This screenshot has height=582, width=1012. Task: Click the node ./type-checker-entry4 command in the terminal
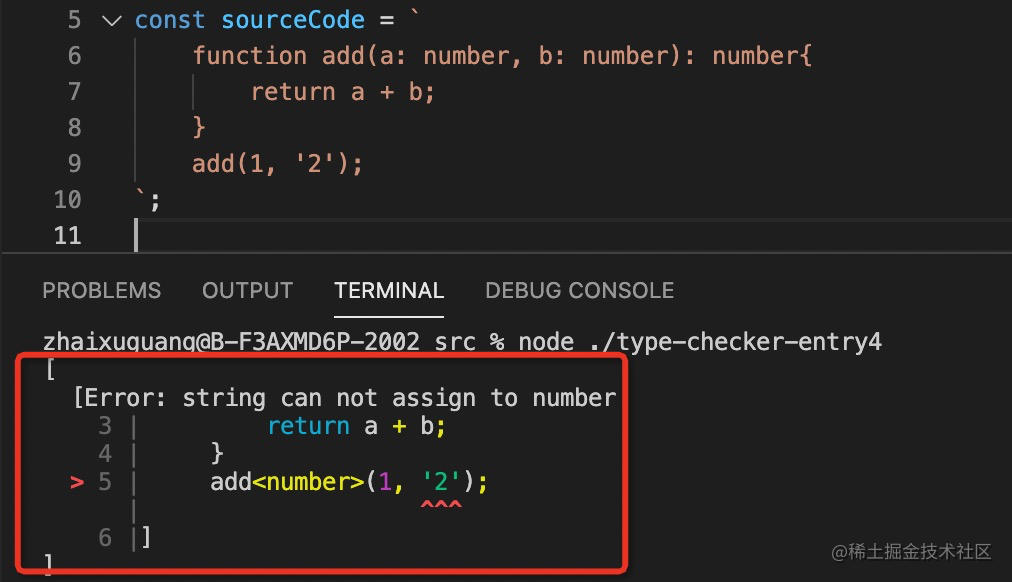(700, 342)
